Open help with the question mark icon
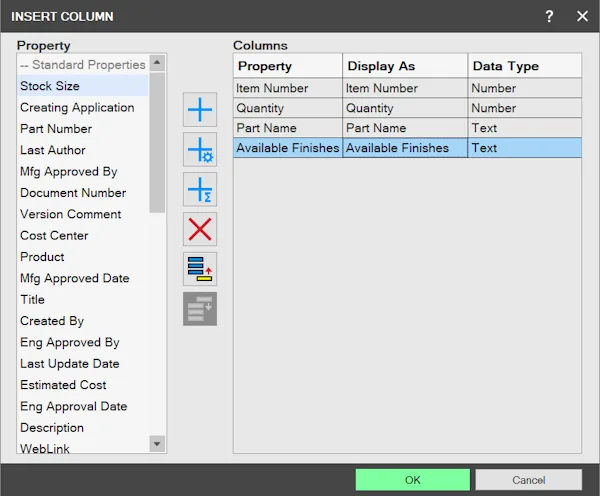The image size is (600, 496). (x=549, y=16)
